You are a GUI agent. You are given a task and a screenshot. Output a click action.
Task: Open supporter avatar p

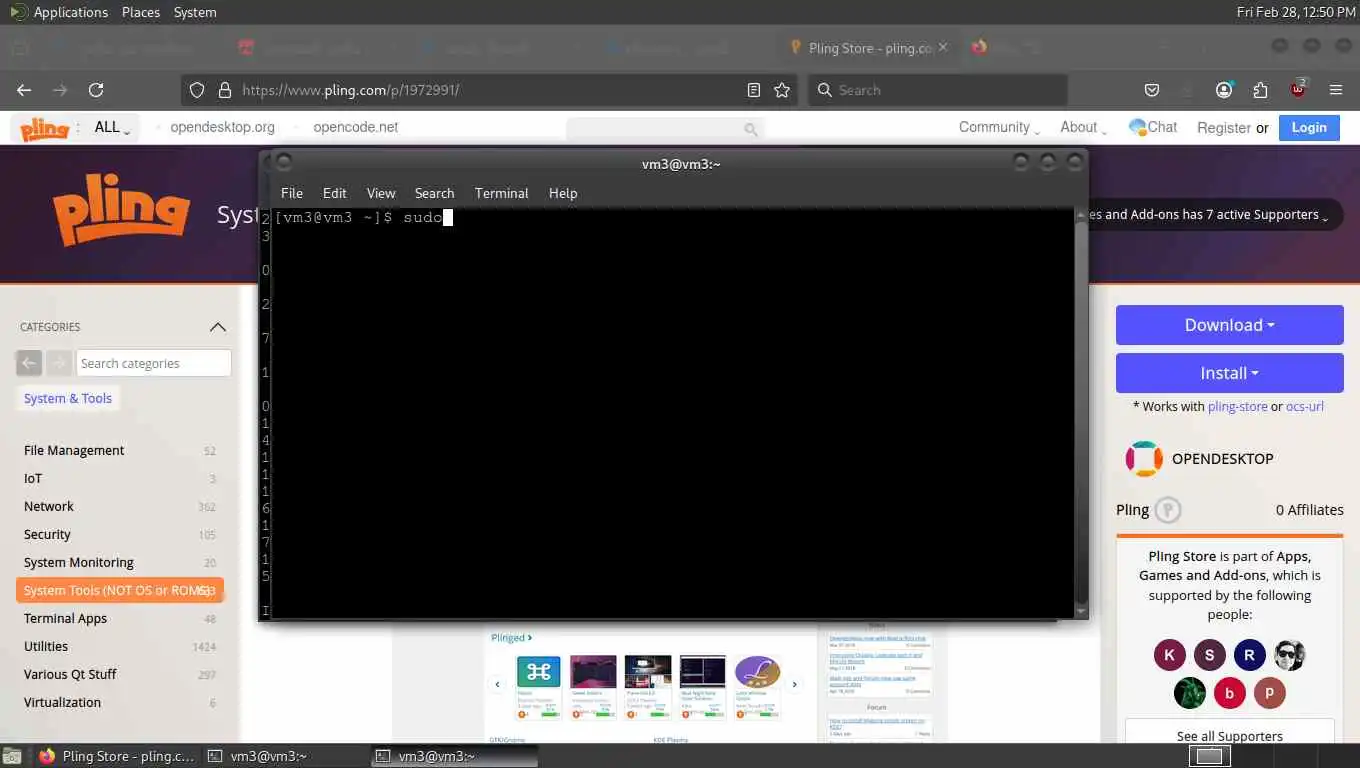point(1269,693)
